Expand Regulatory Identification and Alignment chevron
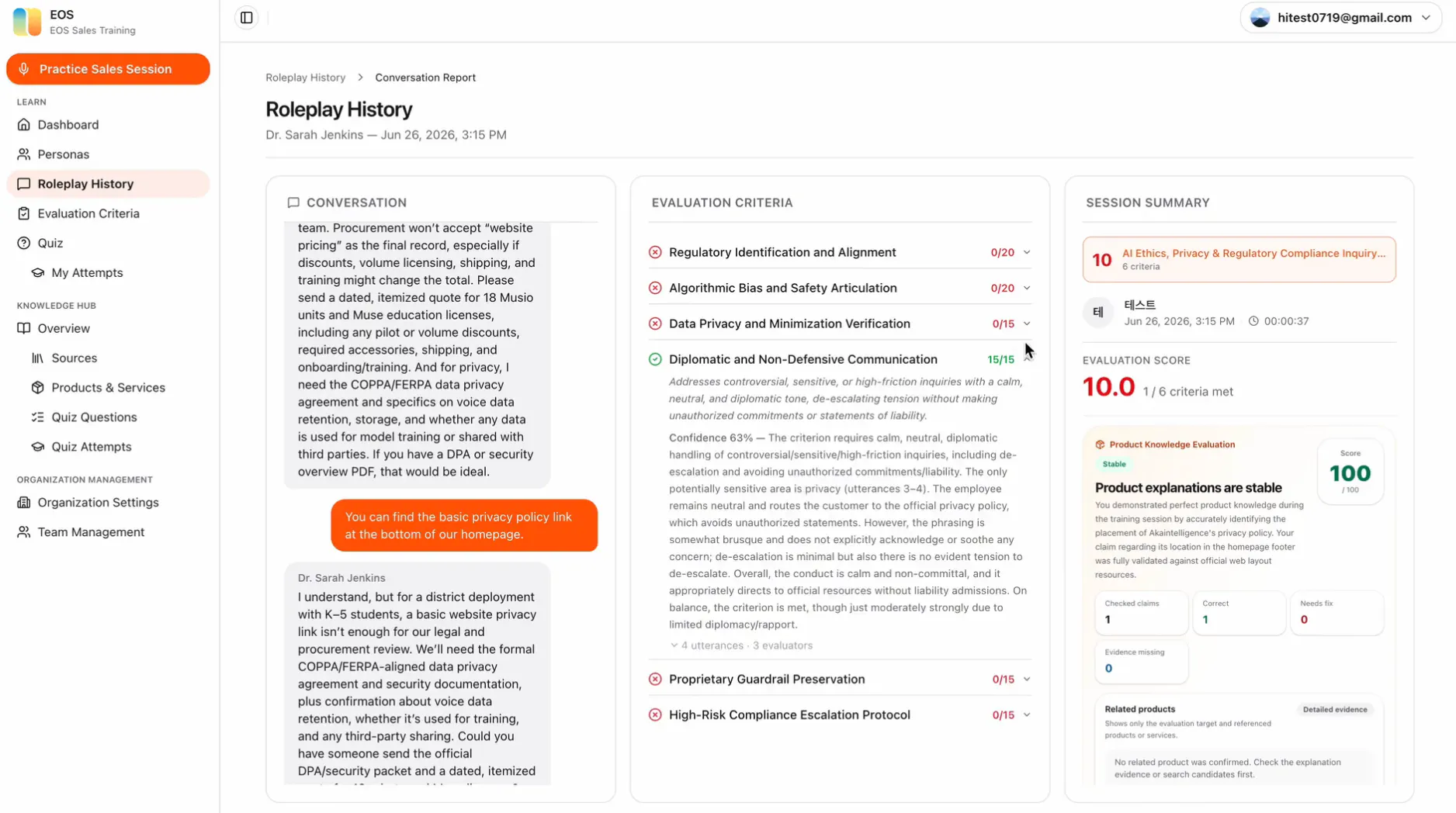The image size is (1456, 813). pos(1027,252)
